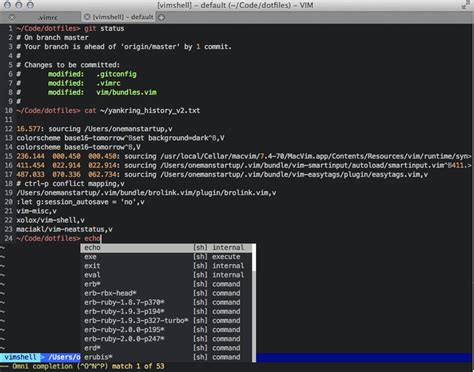
Task: Open a new tab with the plus icon
Action: [x=162, y=17]
